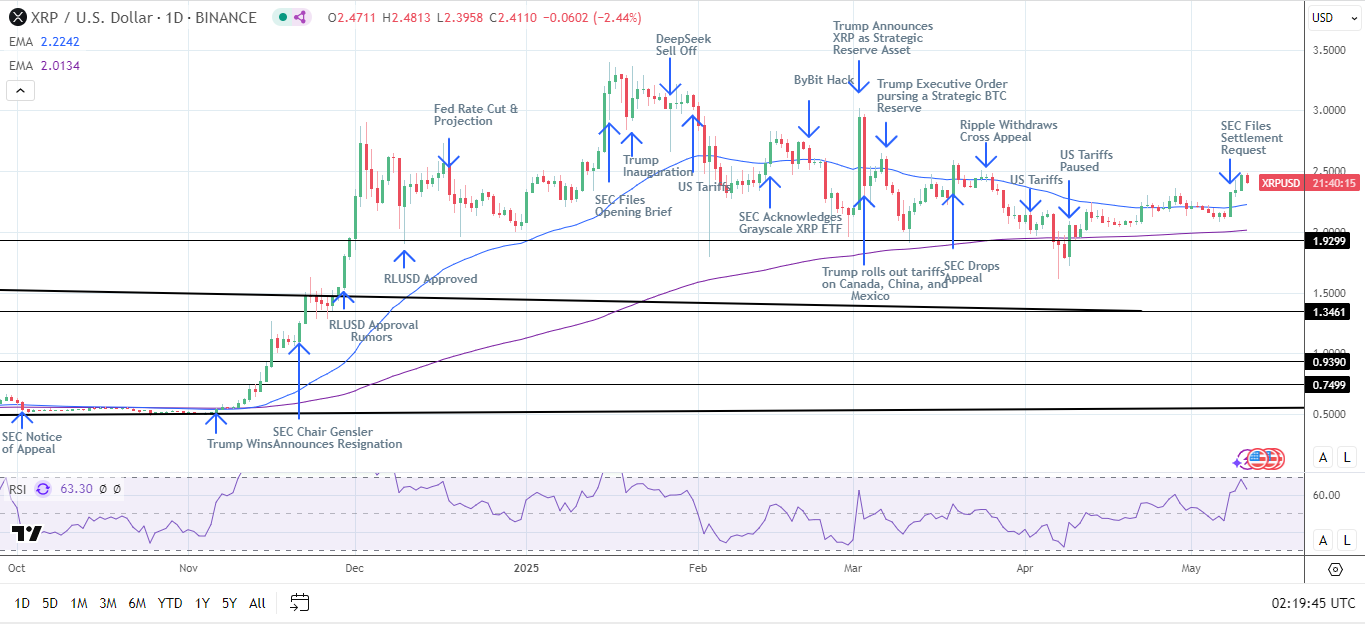Select the 'SEC Notice of Appeal' annotation
Screen dimensions: 1365x624
click(31, 443)
